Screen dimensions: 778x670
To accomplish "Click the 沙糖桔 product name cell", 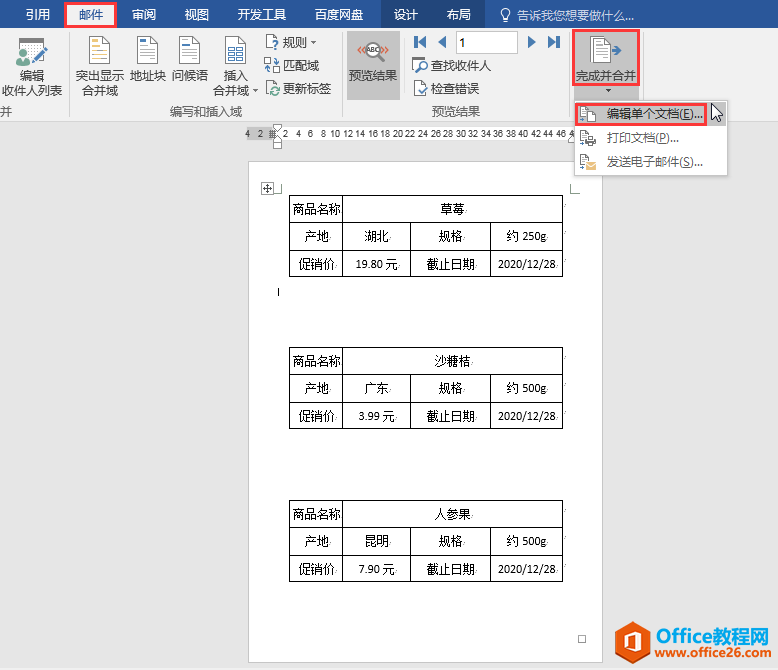I will click(452, 361).
